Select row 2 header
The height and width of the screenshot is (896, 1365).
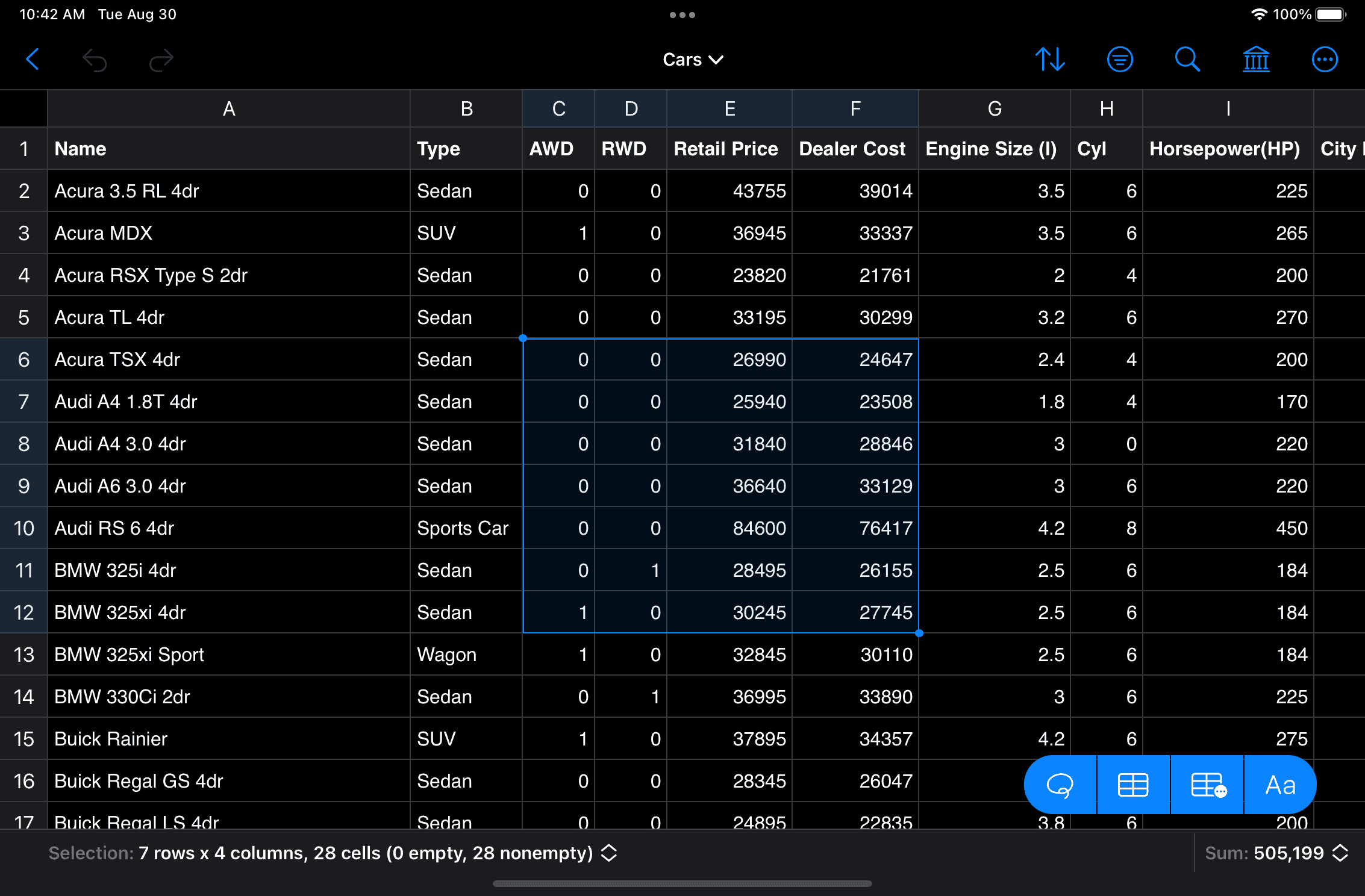pos(23,191)
